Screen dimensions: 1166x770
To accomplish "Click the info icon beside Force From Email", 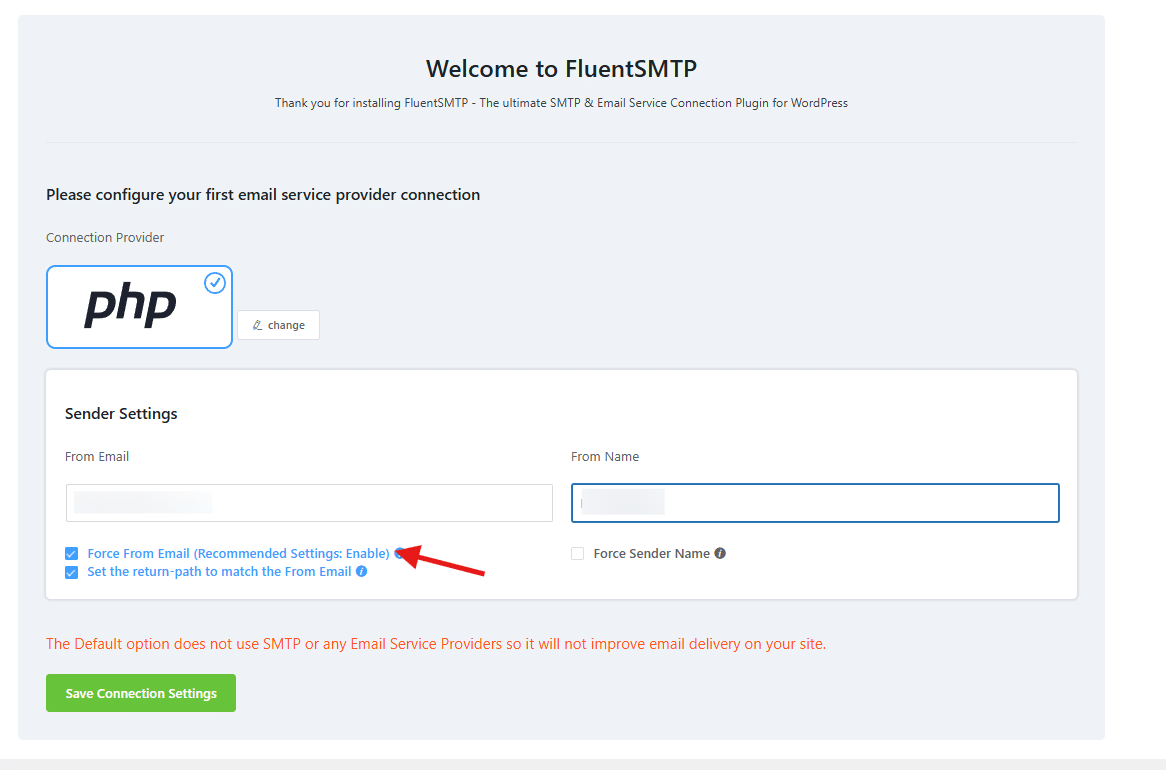I will (399, 553).
